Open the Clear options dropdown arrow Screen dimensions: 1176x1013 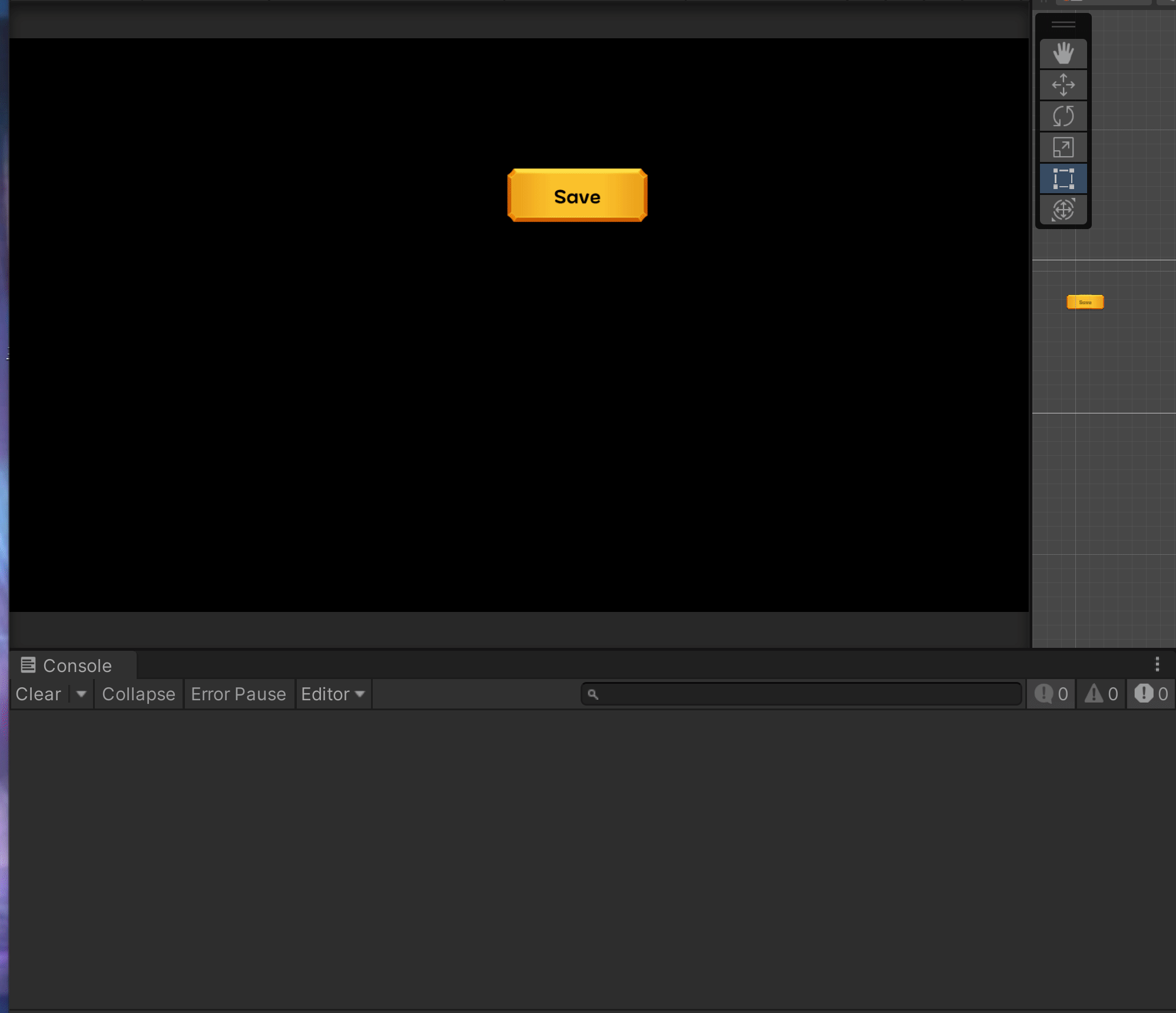click(81, 694)
